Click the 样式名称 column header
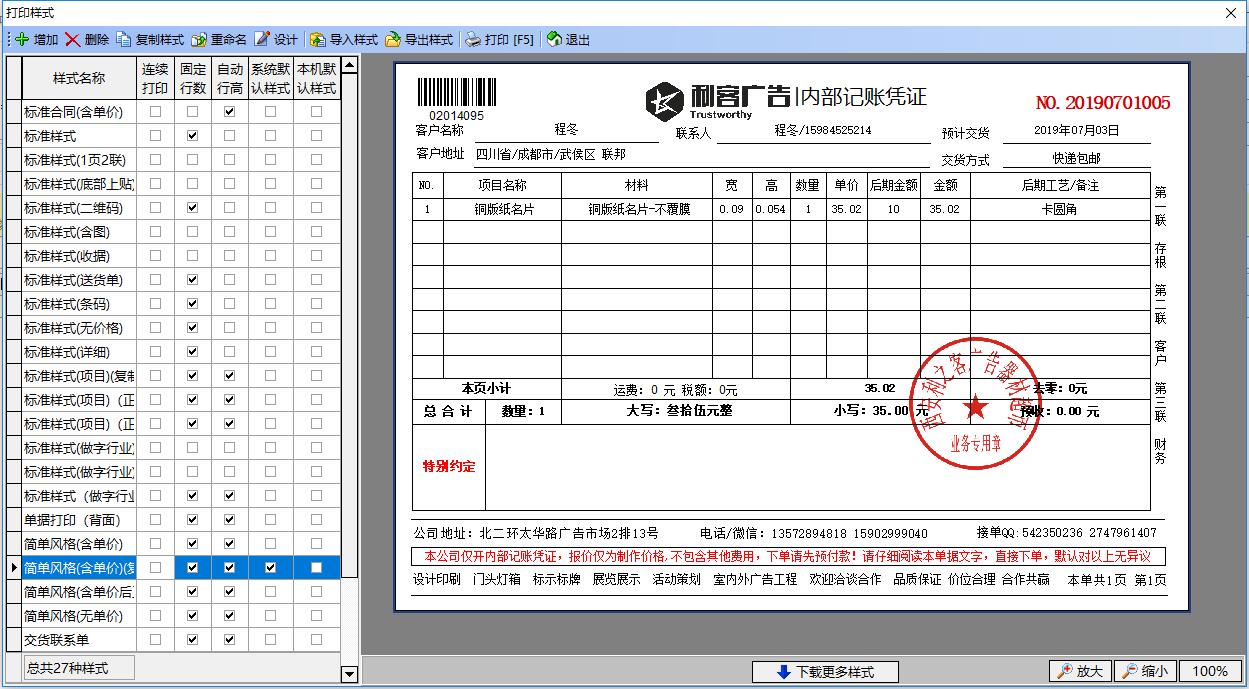The width and height of the screenshot is (1249, 689). 79,78
